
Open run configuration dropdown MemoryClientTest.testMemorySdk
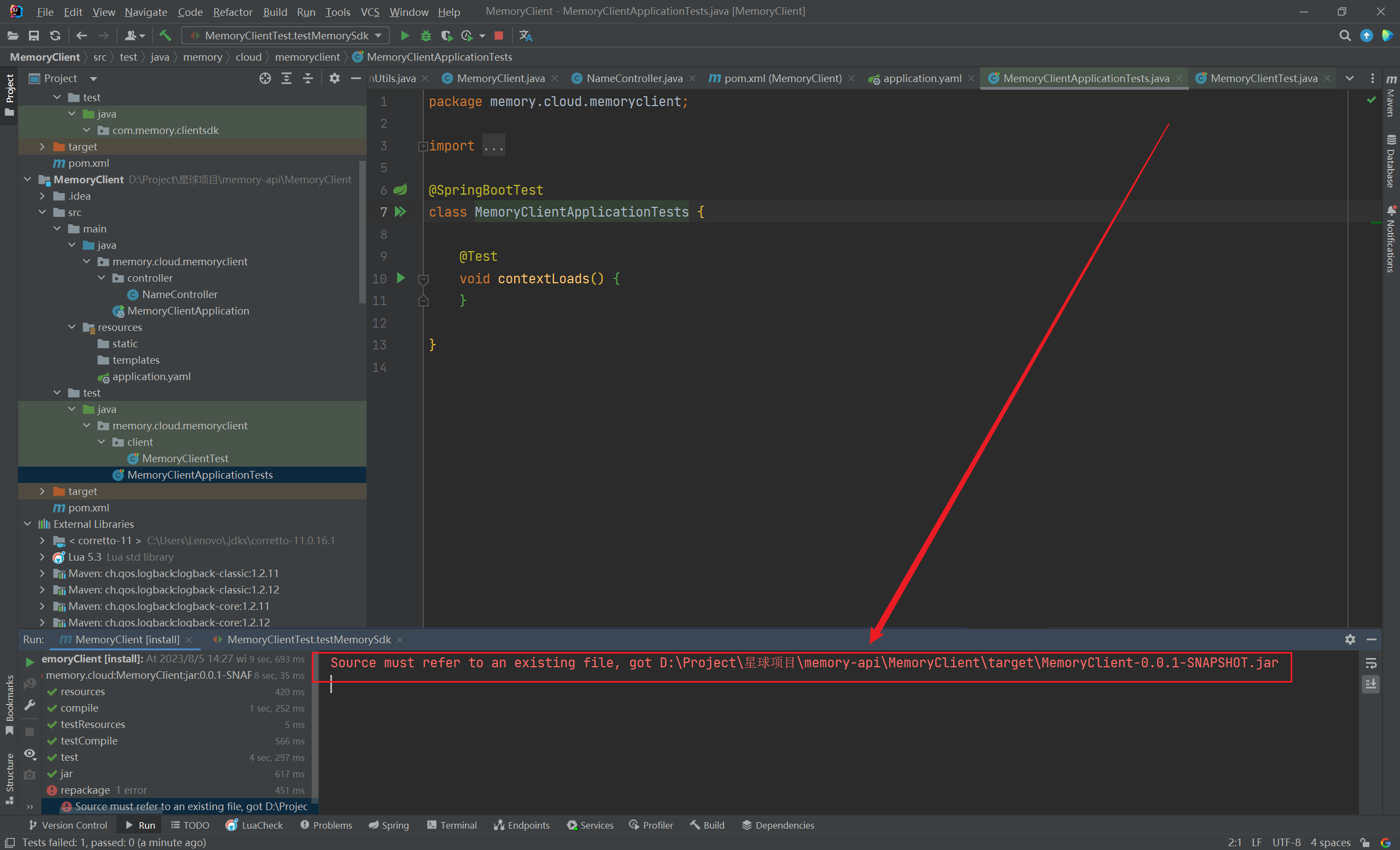286,36
